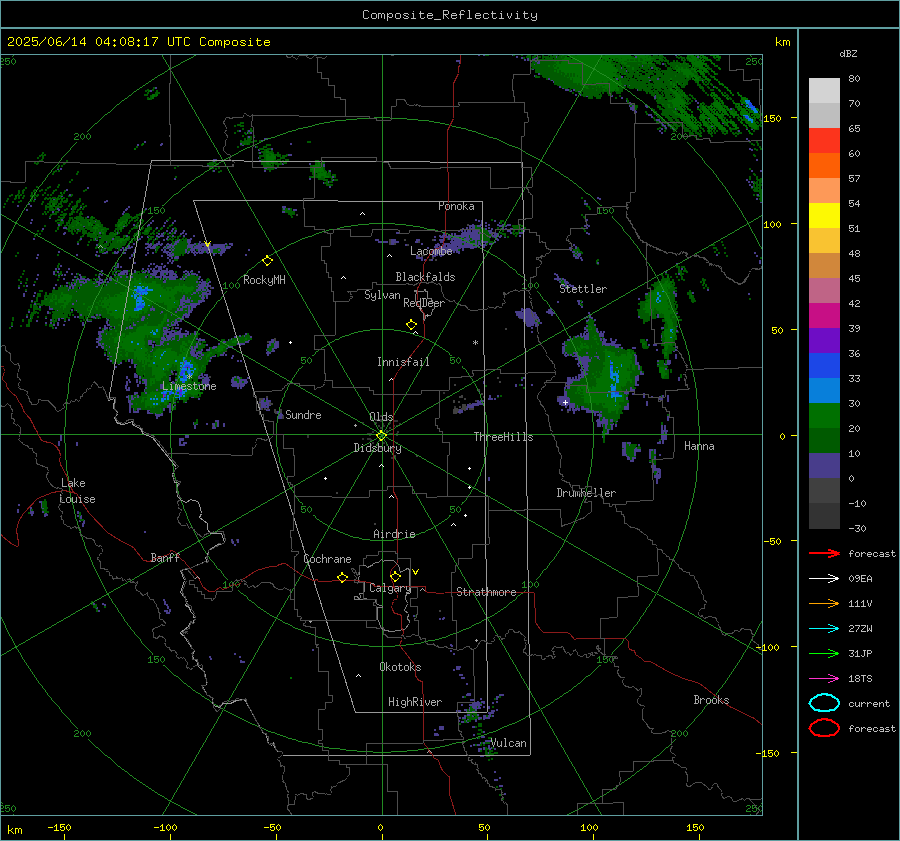Select the Lake Louise label
The width and height of the screenshot is (900, 841).
77,491
